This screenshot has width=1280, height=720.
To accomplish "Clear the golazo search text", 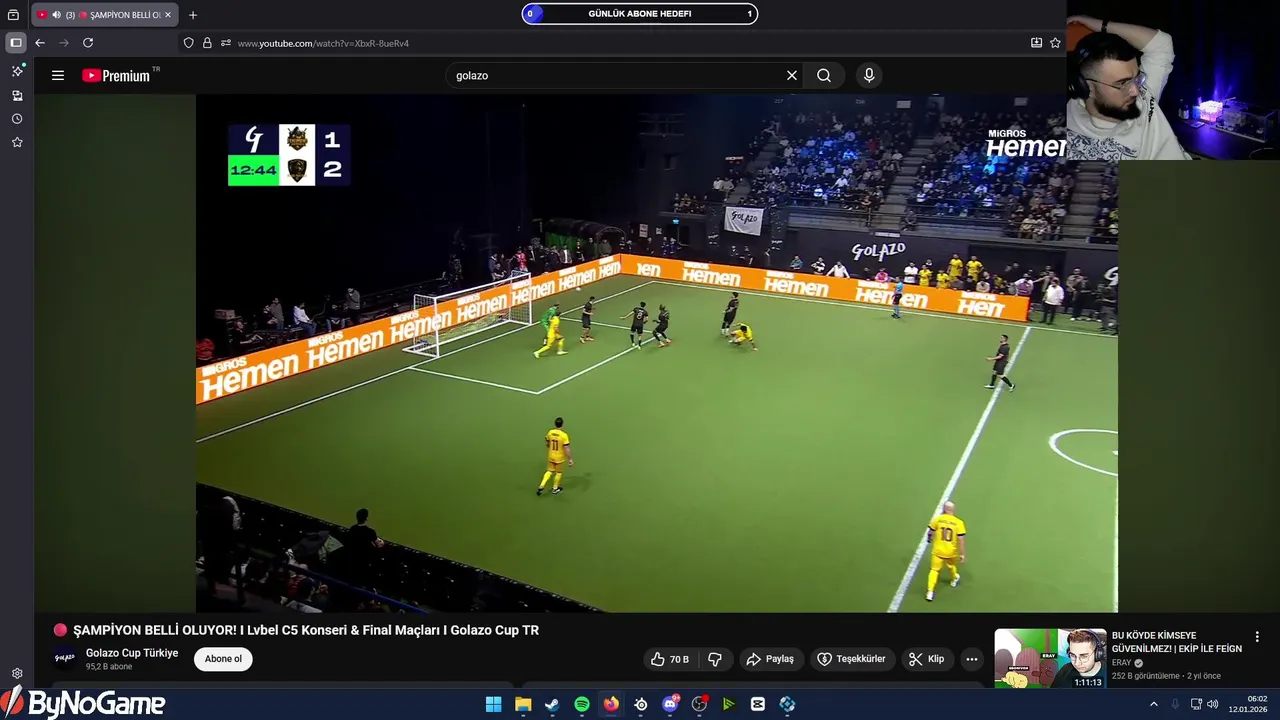I will pyautogui.click(x=792, y=75).
